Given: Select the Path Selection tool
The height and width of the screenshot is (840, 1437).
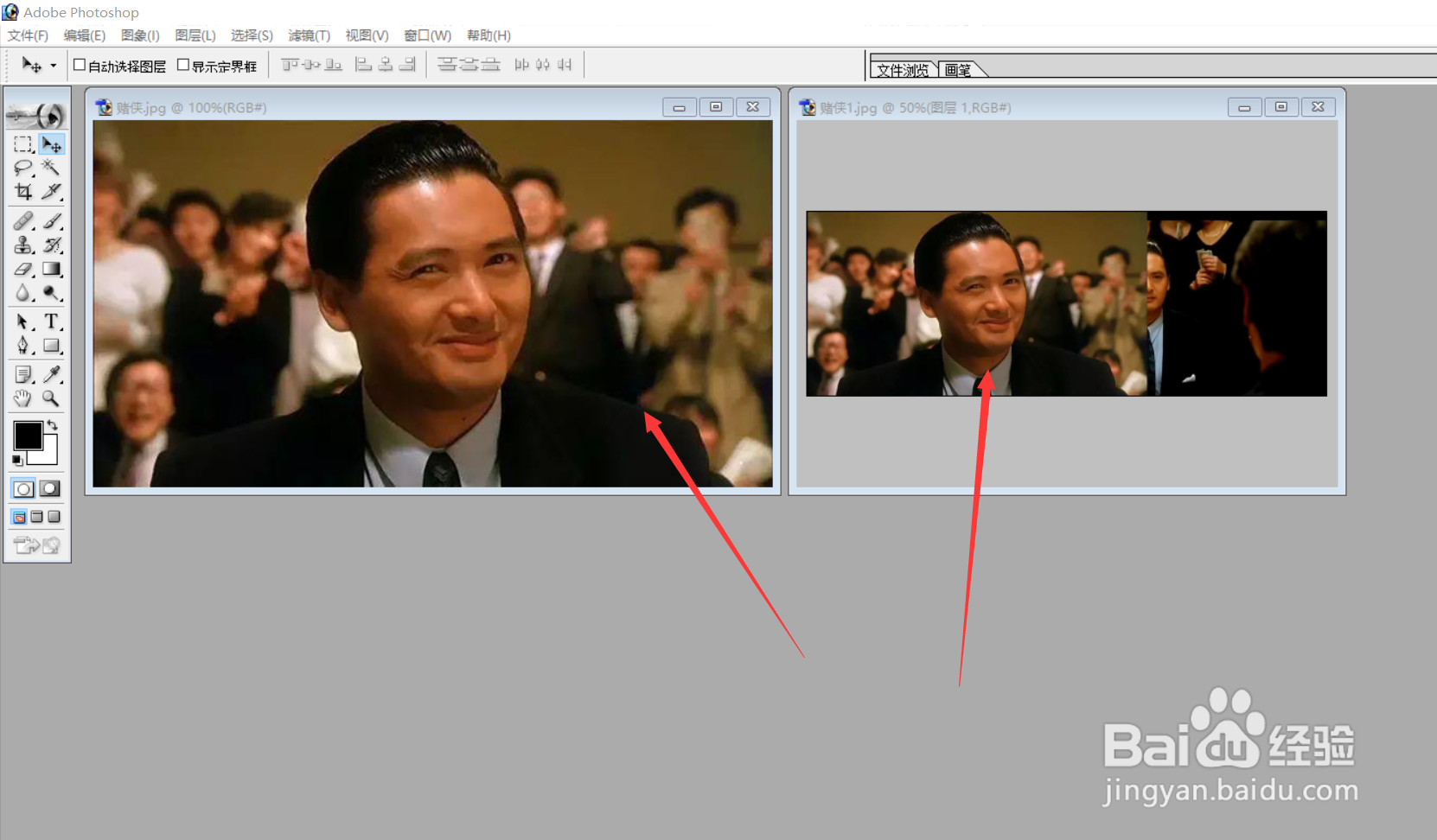Looking at the screenshot, I should click(x=23, y=322).
